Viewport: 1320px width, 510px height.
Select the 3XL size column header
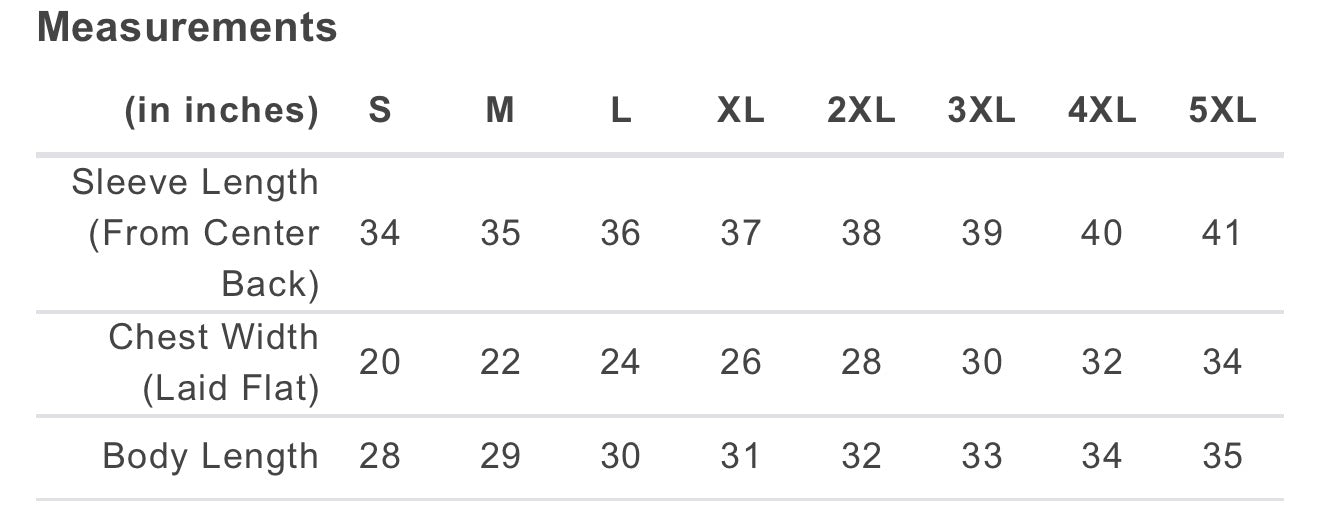pyautogui.click(x=981, y=111)
